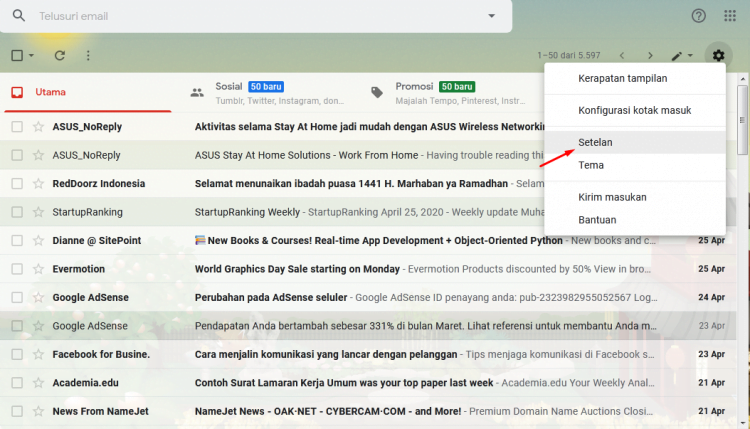Select the Academia.edu email checkbox
The width and height of the screenshot is (750, 429).
pos(17,383)
